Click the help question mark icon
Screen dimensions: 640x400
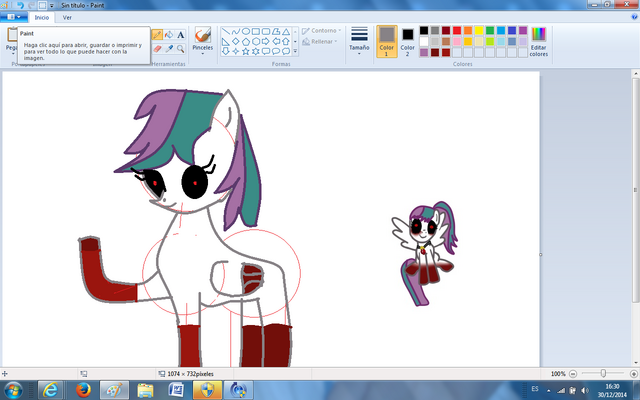tap(635, 17)
